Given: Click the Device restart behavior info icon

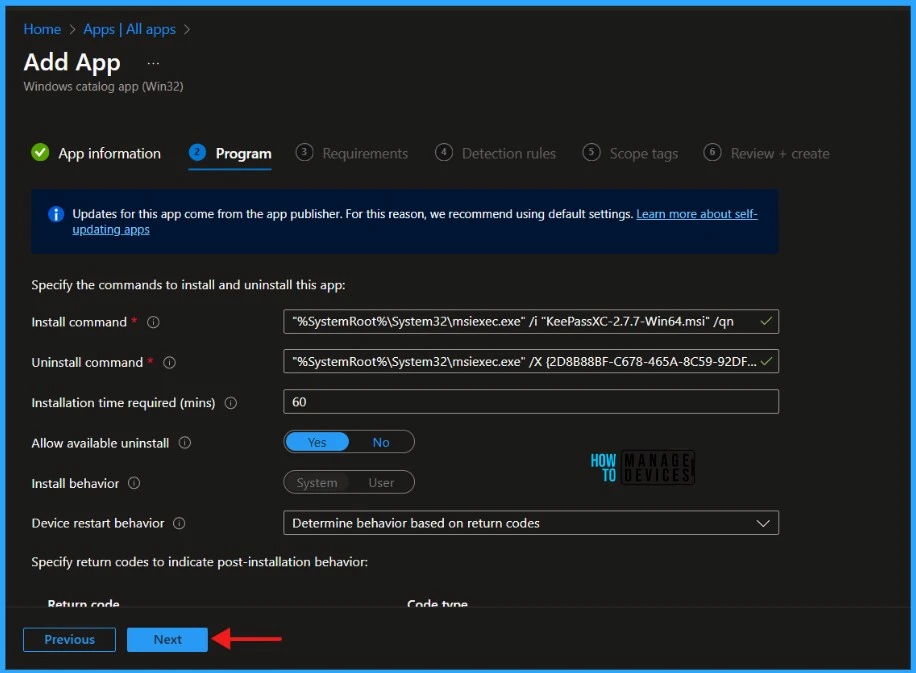Looking at the screenshot, I should coord(179,523).
